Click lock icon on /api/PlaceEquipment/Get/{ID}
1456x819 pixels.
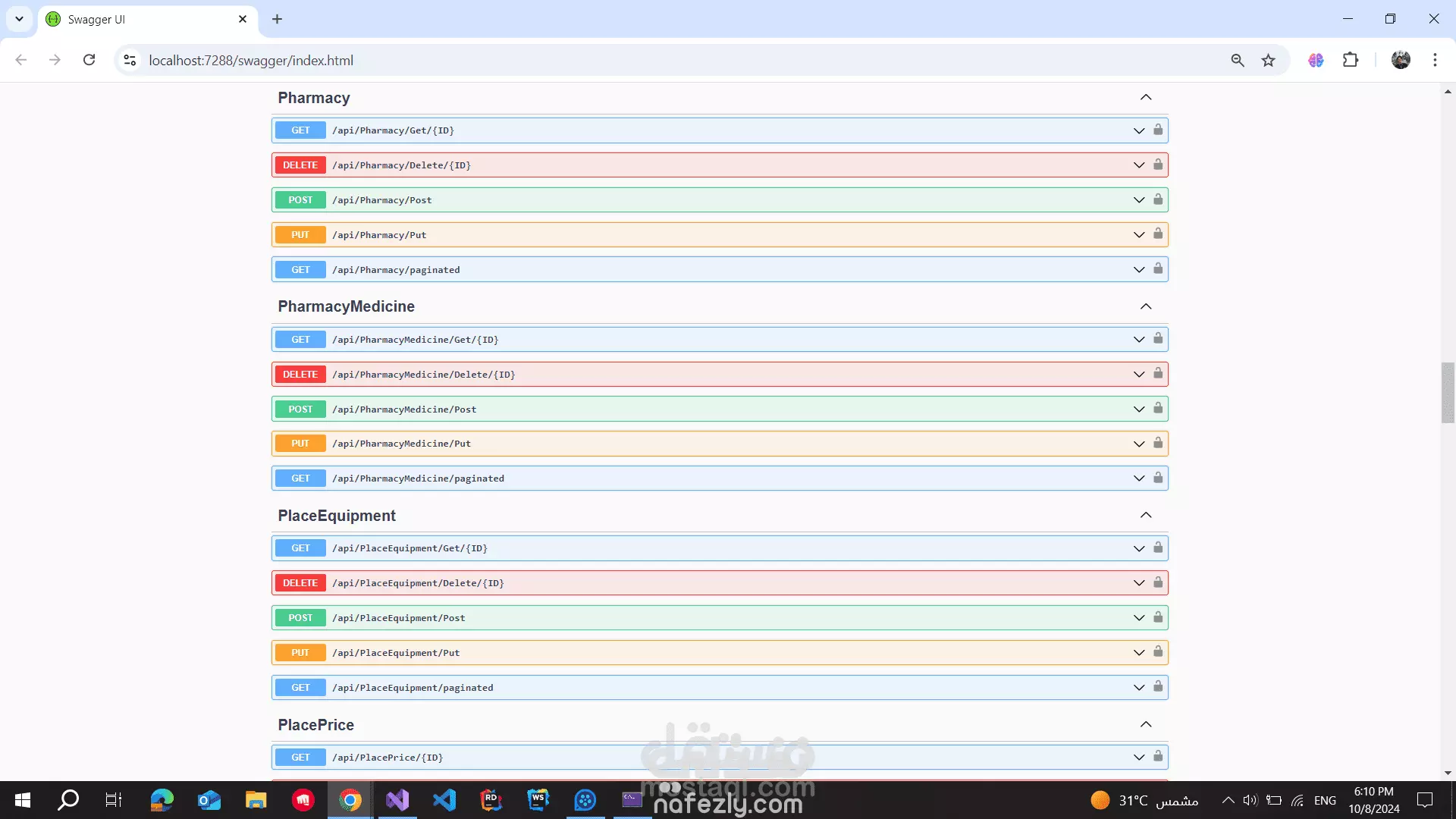click(x=1158, y=548)
